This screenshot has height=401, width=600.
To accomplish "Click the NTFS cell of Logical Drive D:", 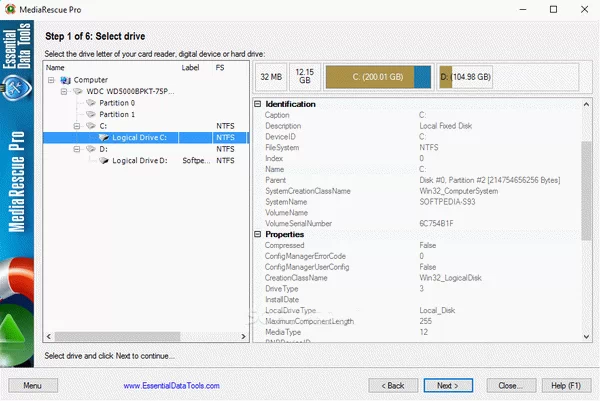I will coord(225,161).
